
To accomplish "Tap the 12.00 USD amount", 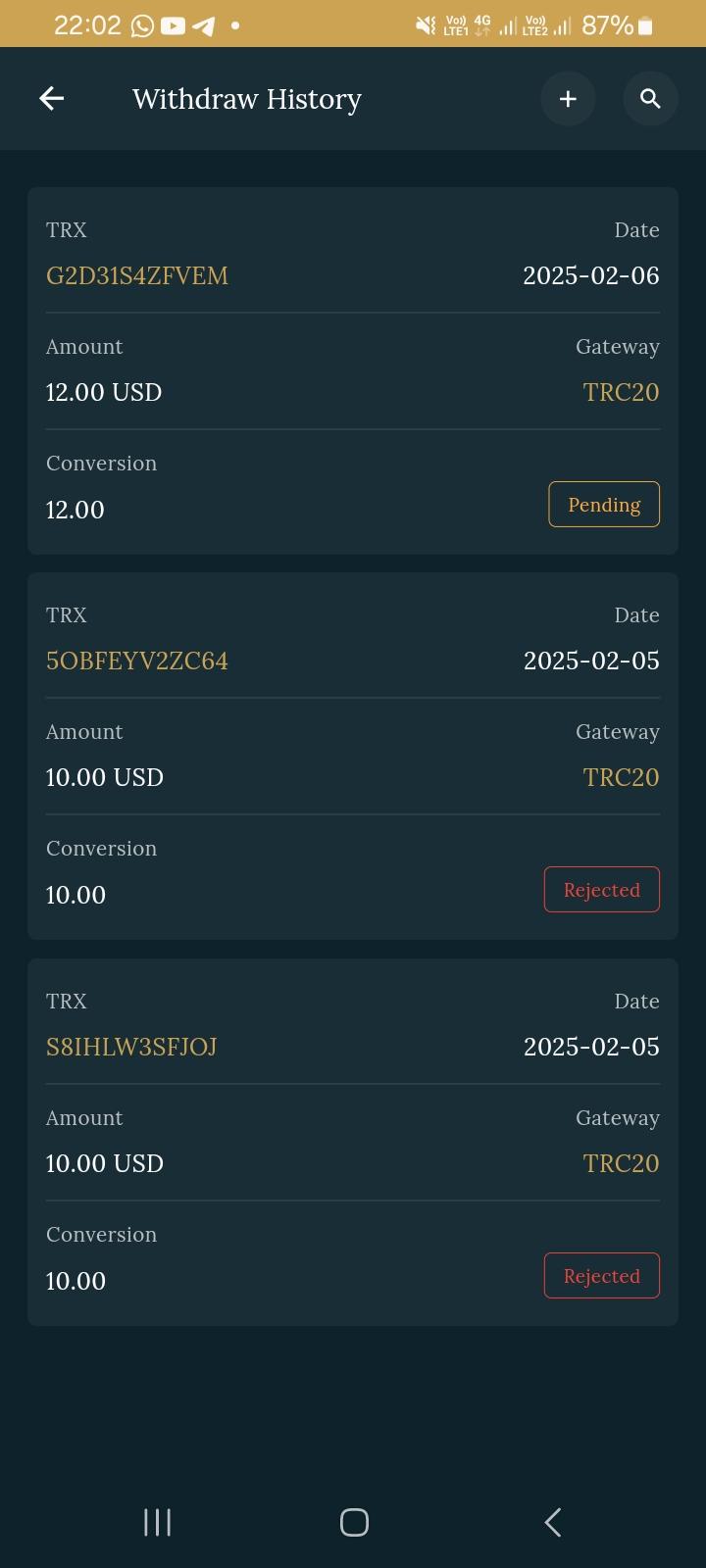I will point(104,392).
